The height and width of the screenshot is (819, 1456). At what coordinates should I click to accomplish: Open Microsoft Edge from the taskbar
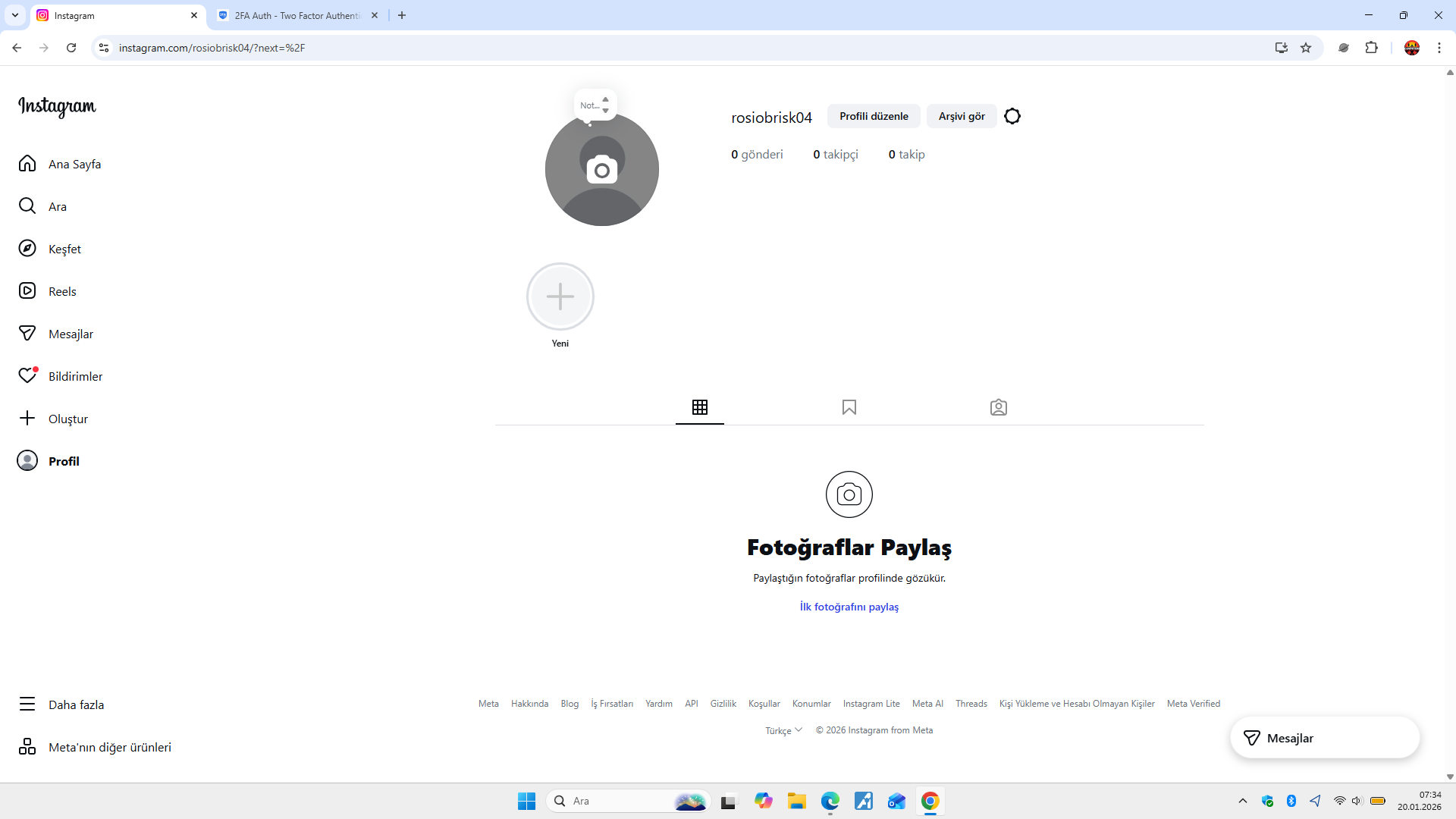pyautogui.click(x=830, y=801)
